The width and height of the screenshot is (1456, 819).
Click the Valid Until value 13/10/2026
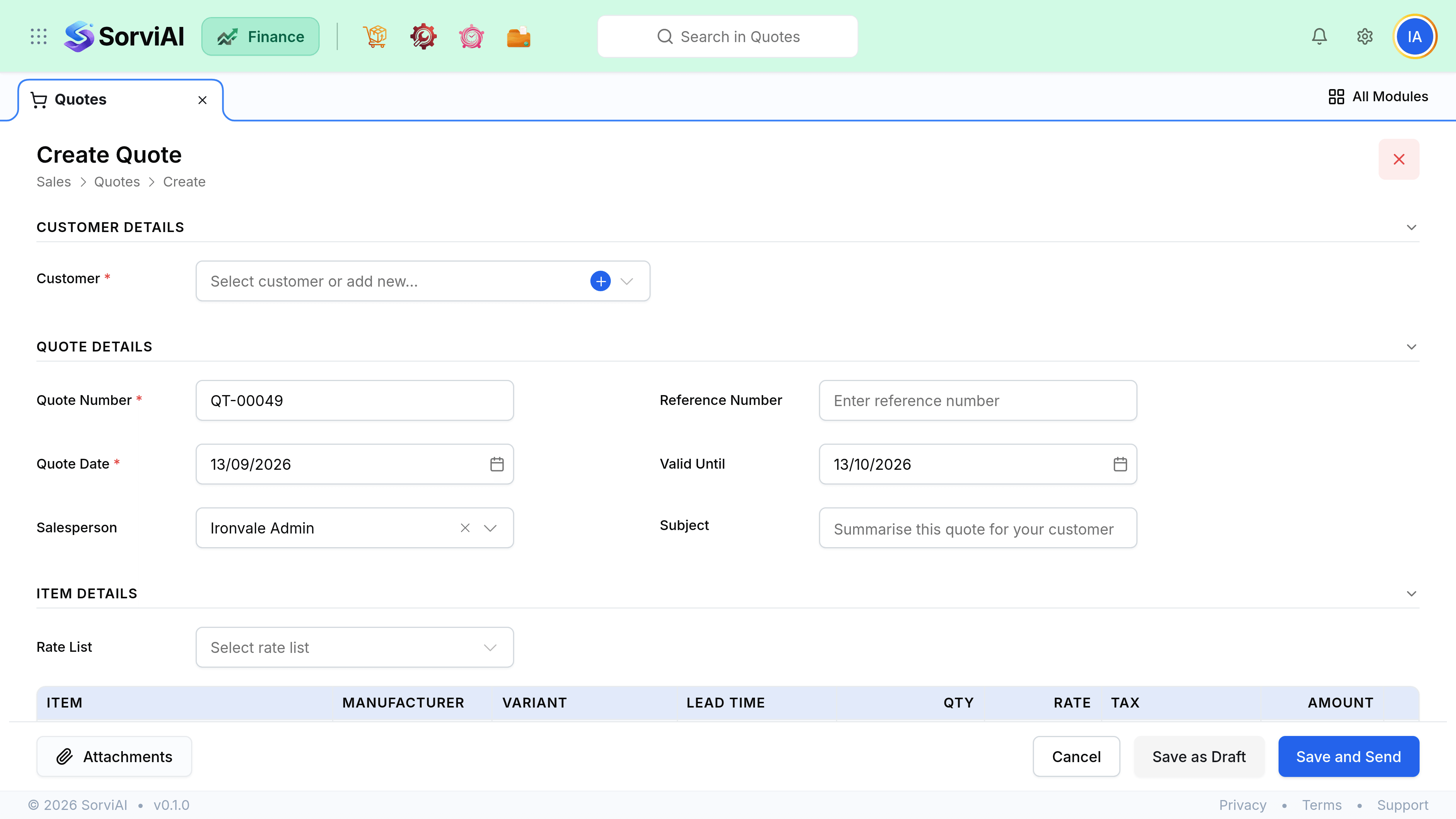coord(872,464)
